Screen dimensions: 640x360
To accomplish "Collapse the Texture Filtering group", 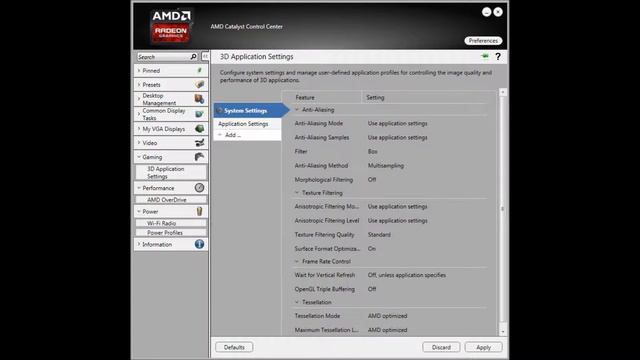I will [x=297, y=193].
